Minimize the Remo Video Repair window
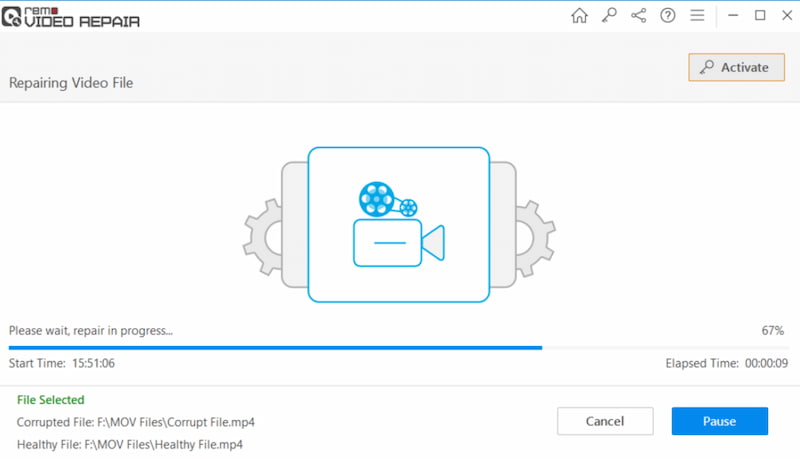Image resolution: width=800 pixels, height=459 pixels. click(733, 16)
